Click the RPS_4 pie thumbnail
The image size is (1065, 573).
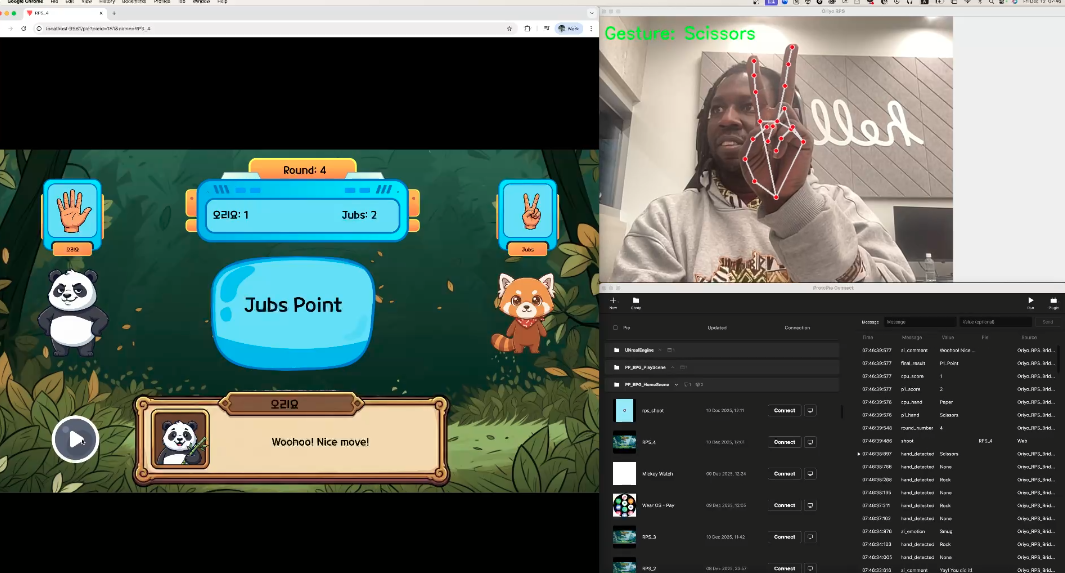pyautogui.click(x=624, y=442)
